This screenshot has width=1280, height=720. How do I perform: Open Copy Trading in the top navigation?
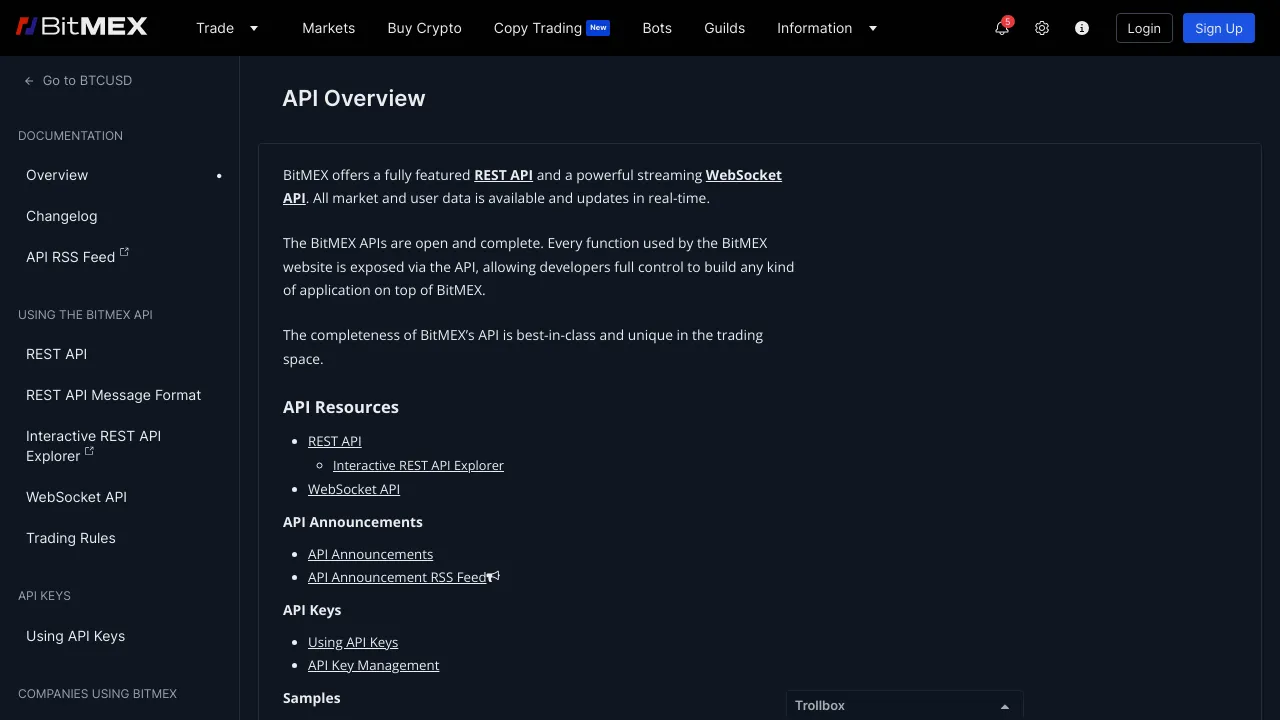[x=538, y=28]
